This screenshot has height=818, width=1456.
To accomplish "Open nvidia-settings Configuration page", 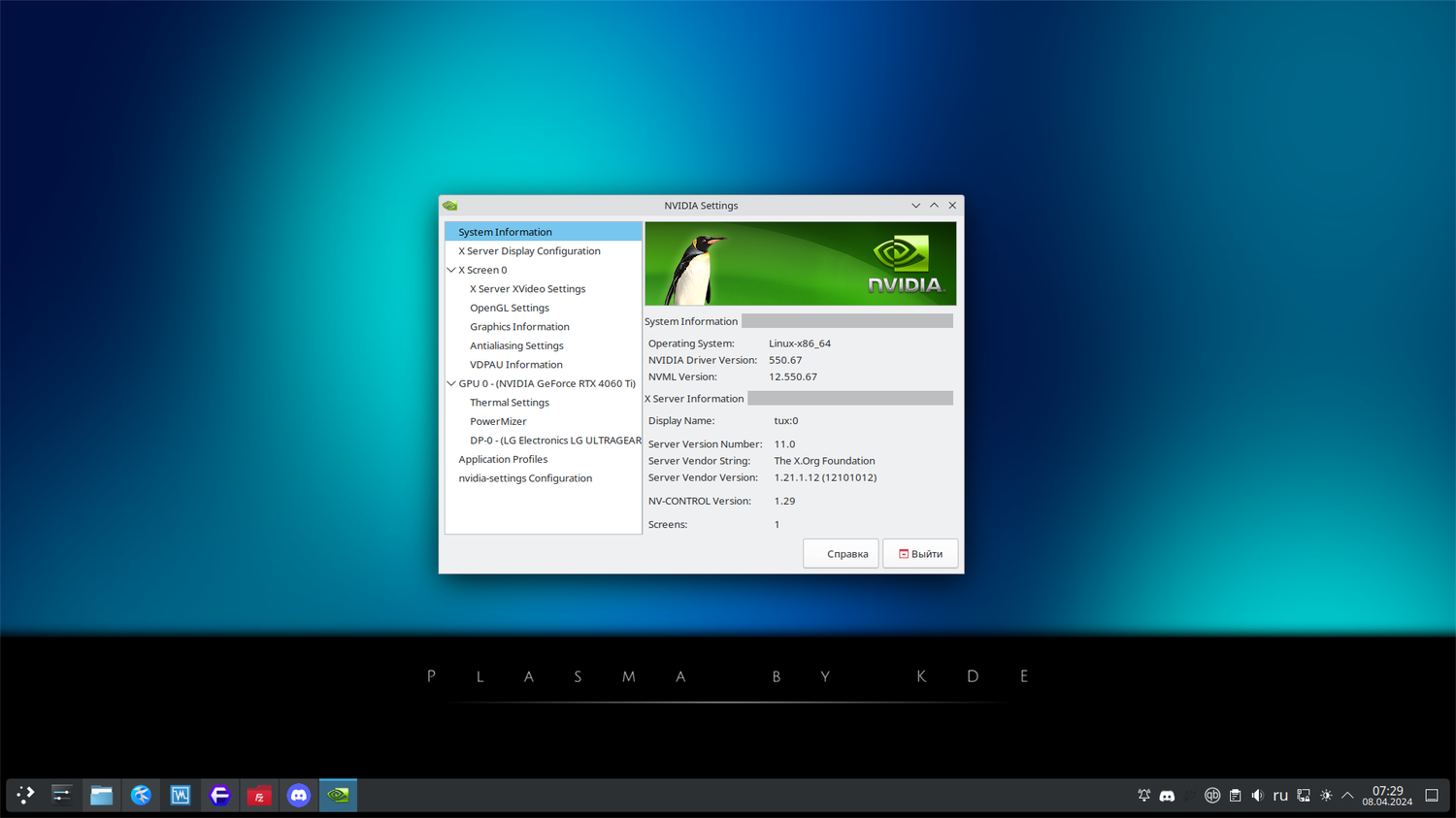I will pyautogui.click(x=525, y=478).
